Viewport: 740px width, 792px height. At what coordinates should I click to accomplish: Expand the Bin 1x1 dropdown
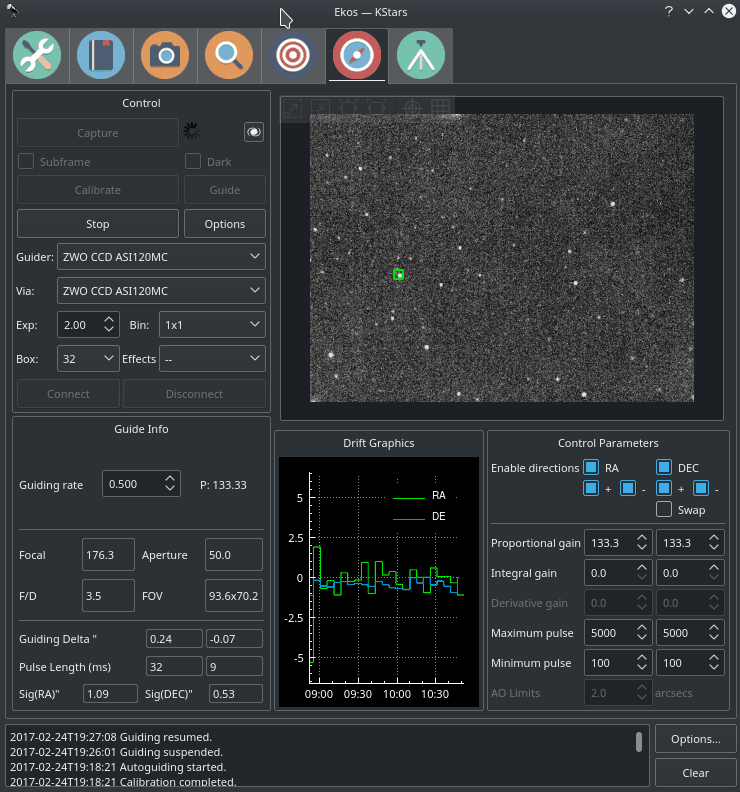tap(212, 325)
